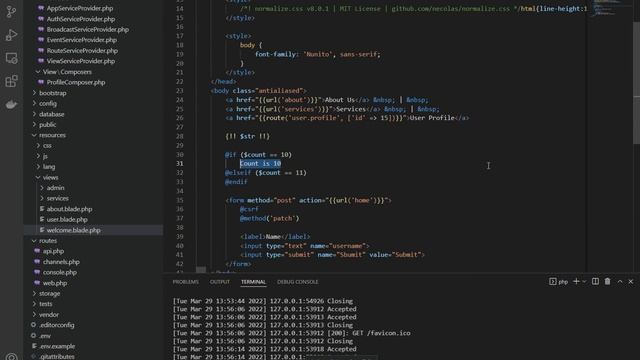Switch to the Output tab
The width and height of the screenshot is (640, 360).
[220, 282]
